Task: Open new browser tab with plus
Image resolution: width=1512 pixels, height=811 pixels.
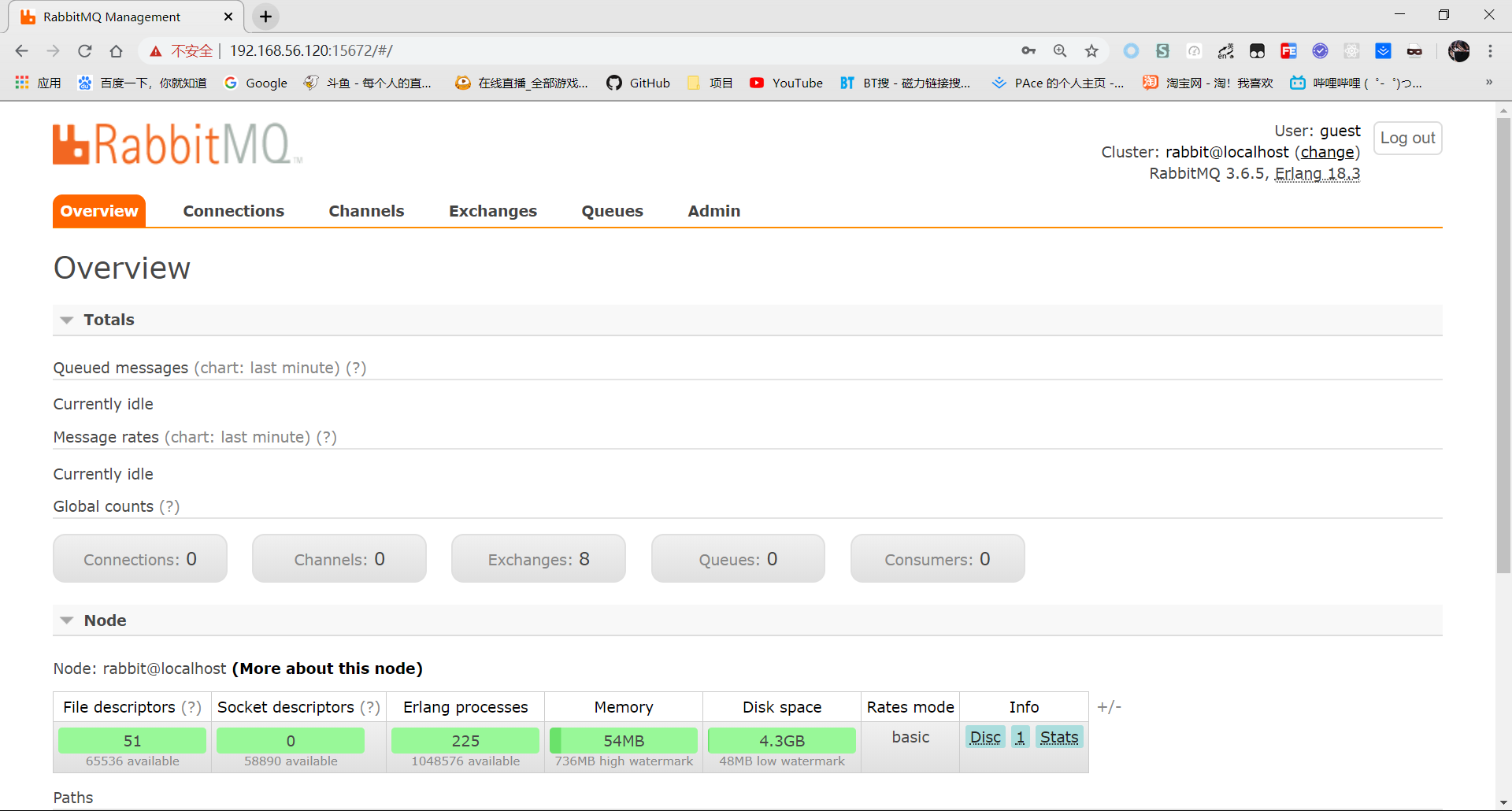Action: pyautogui.click(x=266, y=17)
